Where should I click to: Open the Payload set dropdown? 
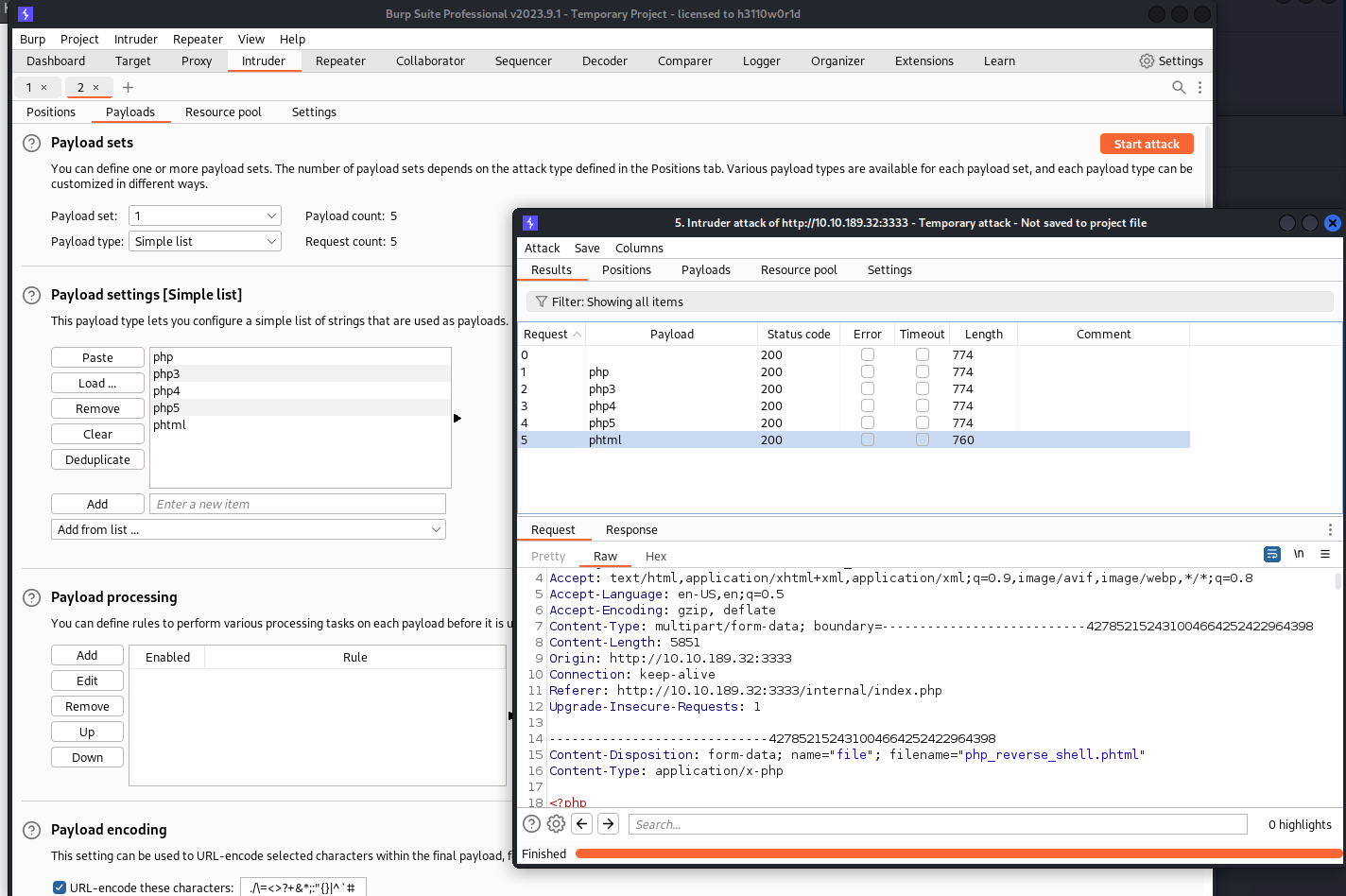coord(205,215)
